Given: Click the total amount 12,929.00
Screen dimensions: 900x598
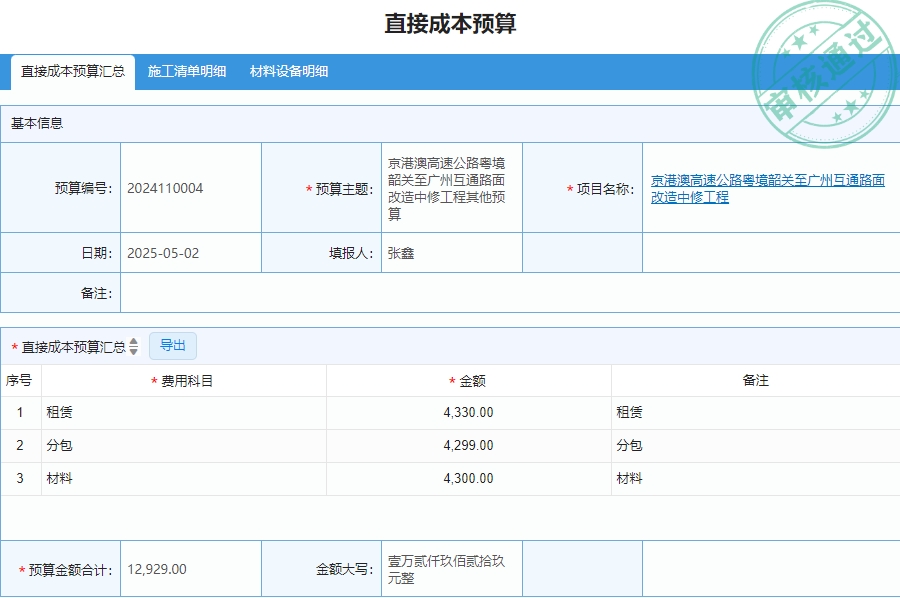Looking at the screenshot, I should (157, 569).
